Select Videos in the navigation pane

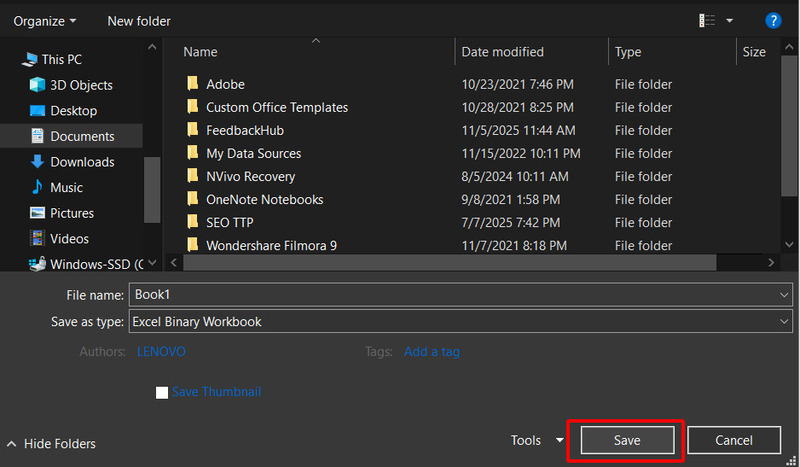(69, 239)
